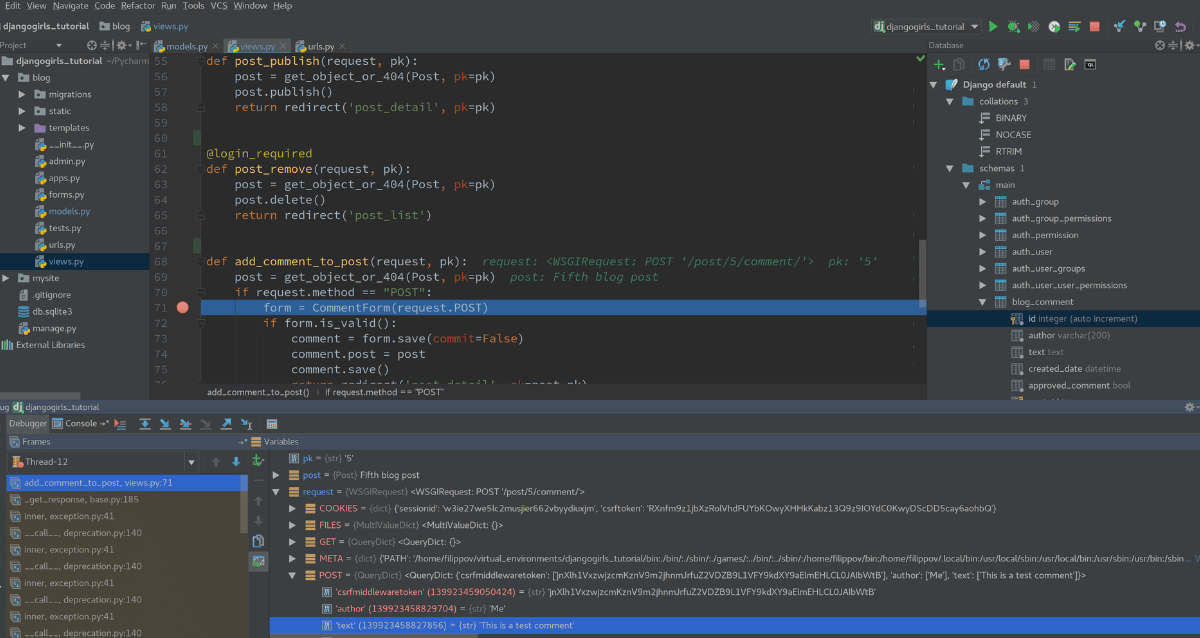Open the Refactor menu
1200x638 pixels.
138,6
